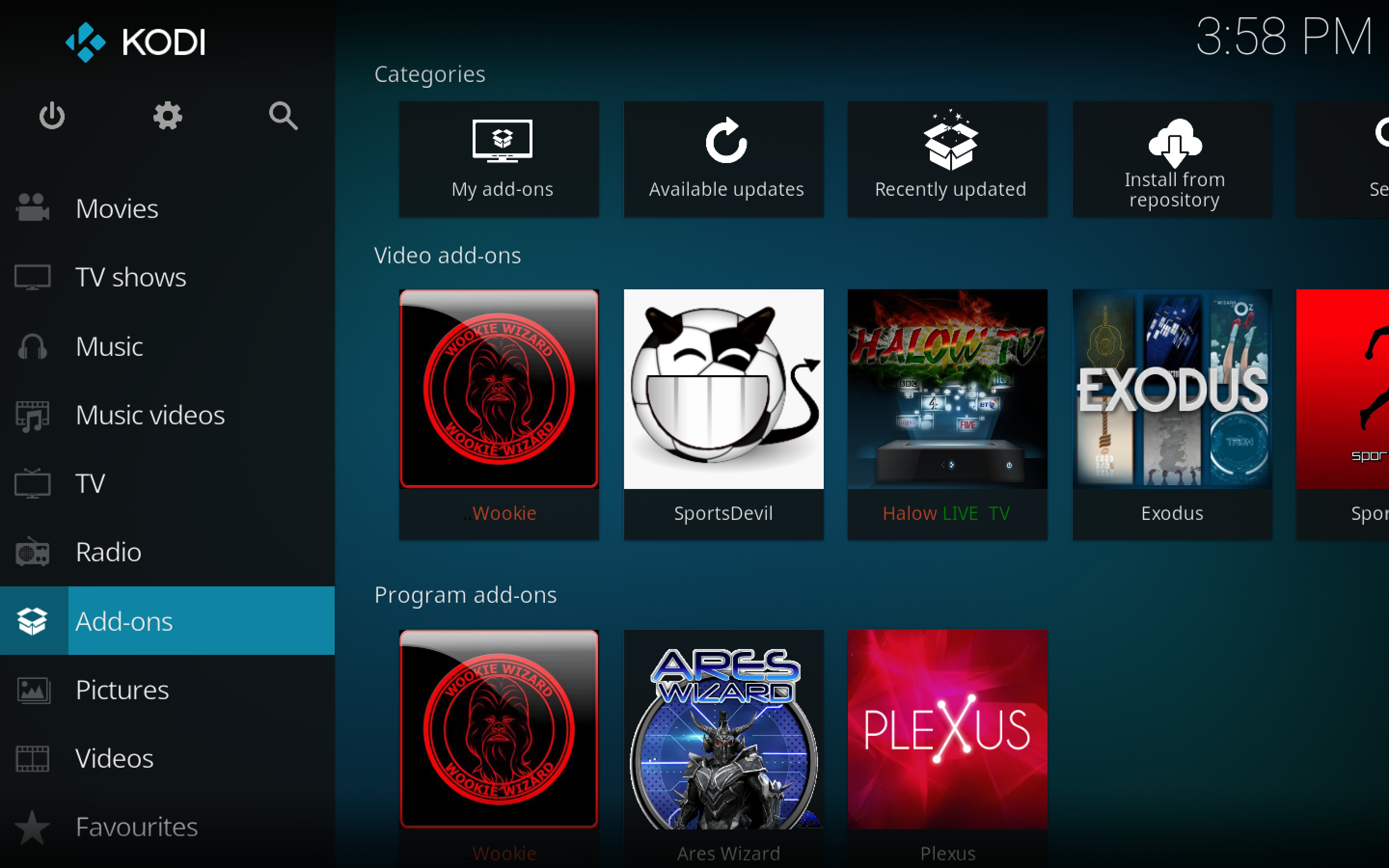Select the Pictures icon
The width and height of the screenshot is (1389, 868).
(x=33, y=690)
